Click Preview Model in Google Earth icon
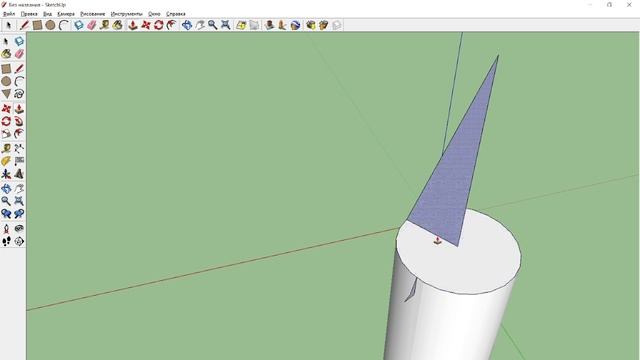The height and width of the screenshot is (360, 640). click(x=295, y=25)
